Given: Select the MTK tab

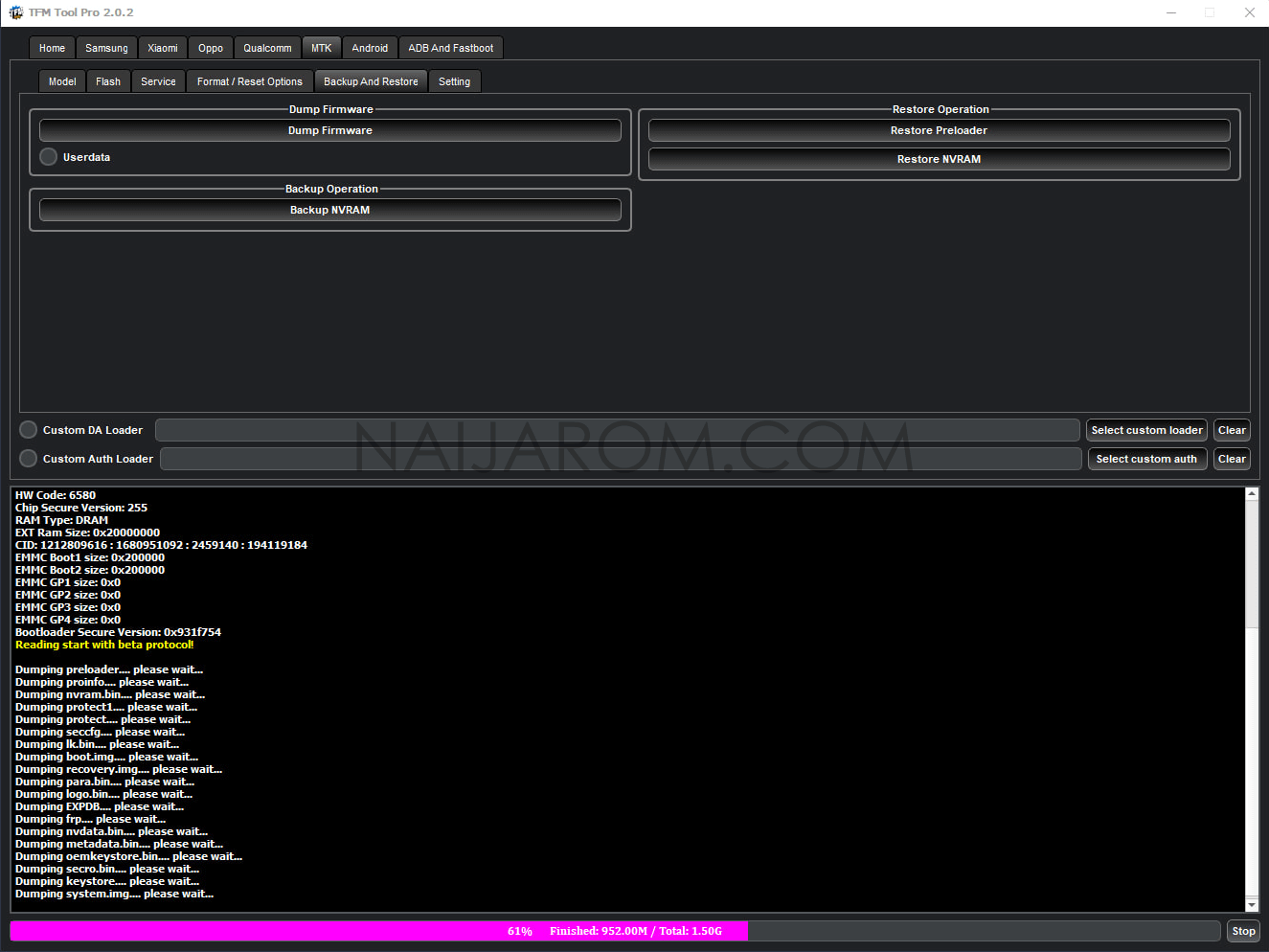Looking at the screenshot, I should 321,48.
